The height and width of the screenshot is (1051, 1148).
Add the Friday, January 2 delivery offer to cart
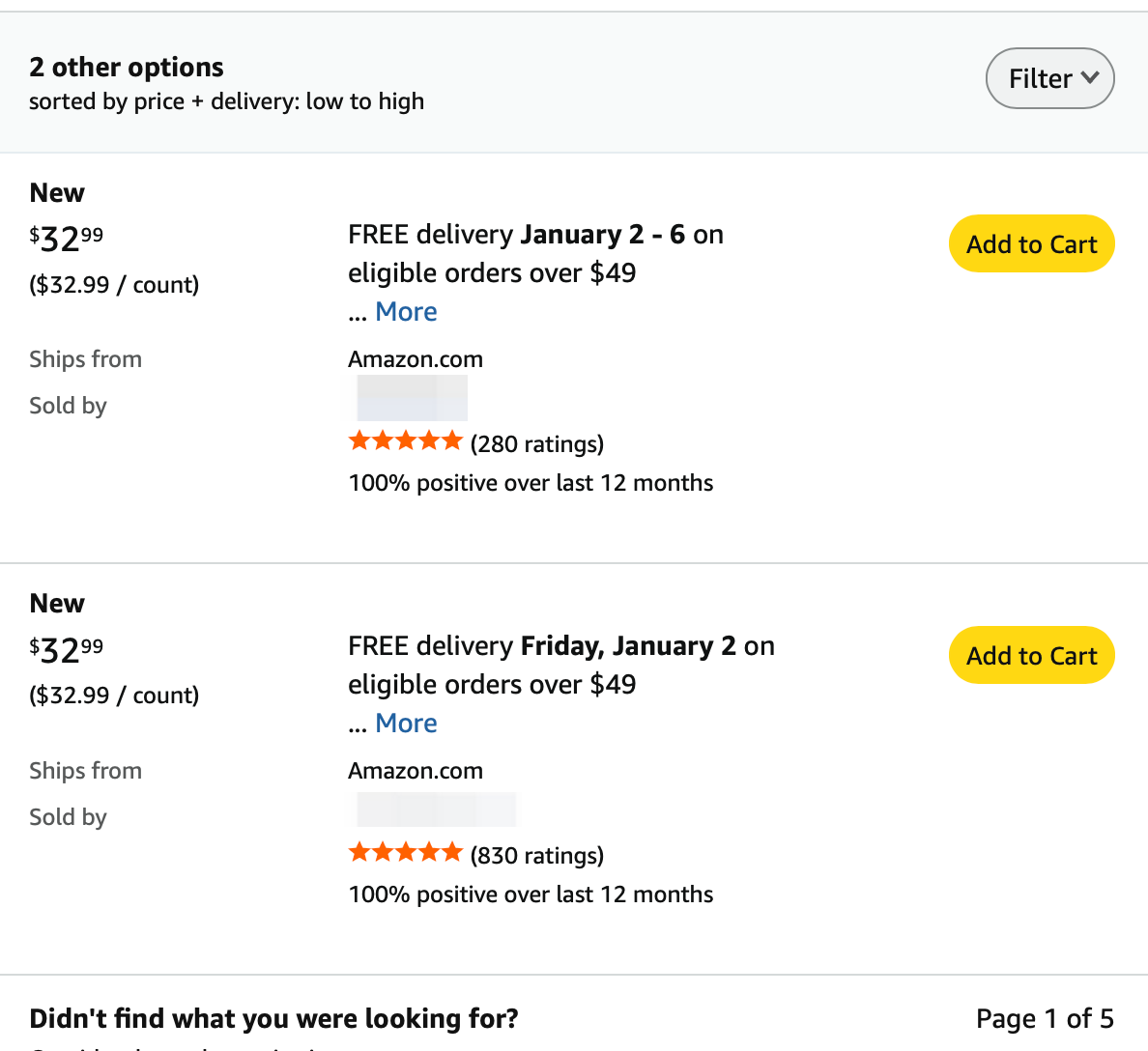pyautogui.click(x=1031, y=656)
